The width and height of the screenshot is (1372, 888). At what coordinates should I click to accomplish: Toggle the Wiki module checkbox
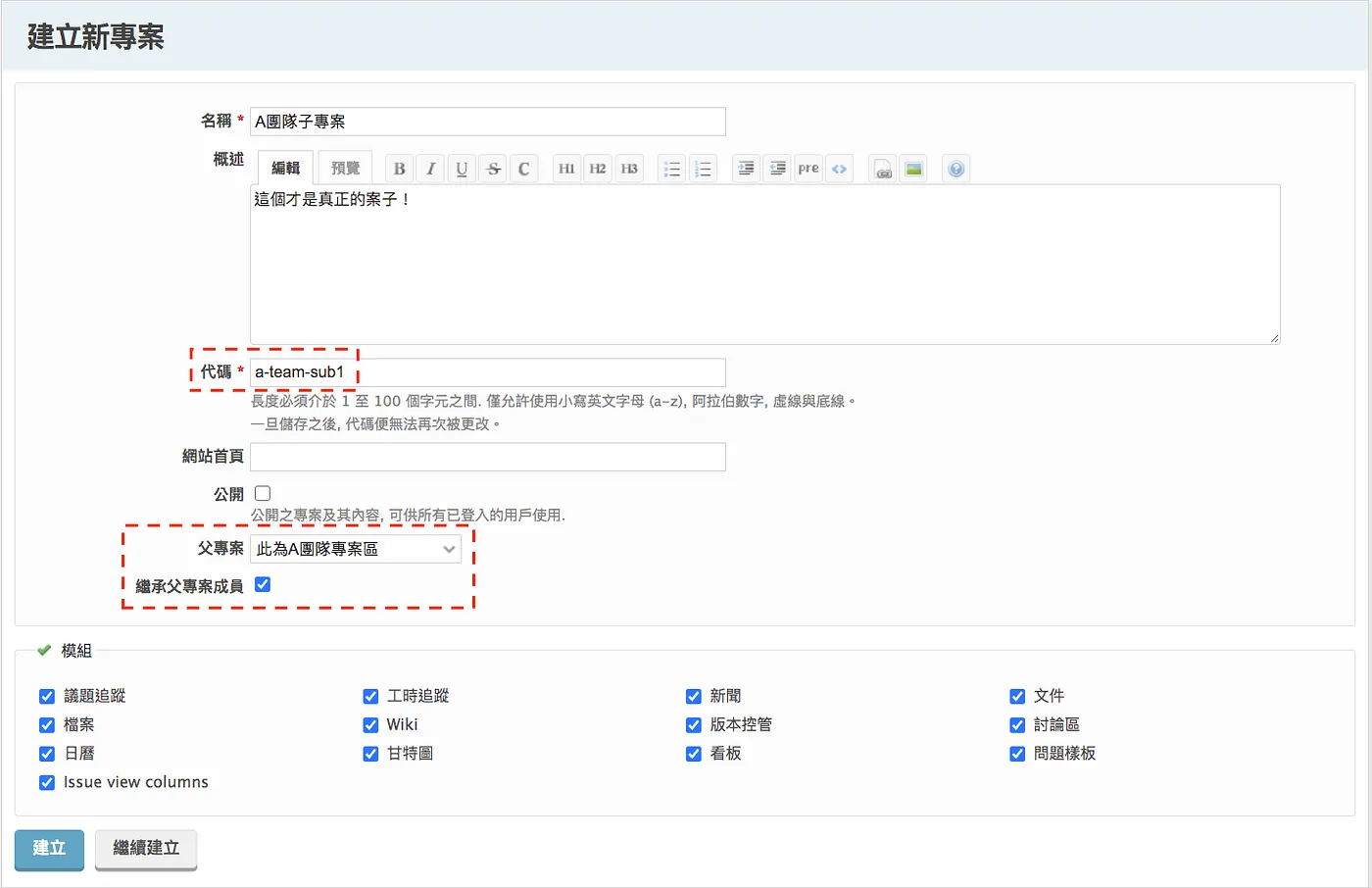370,725
